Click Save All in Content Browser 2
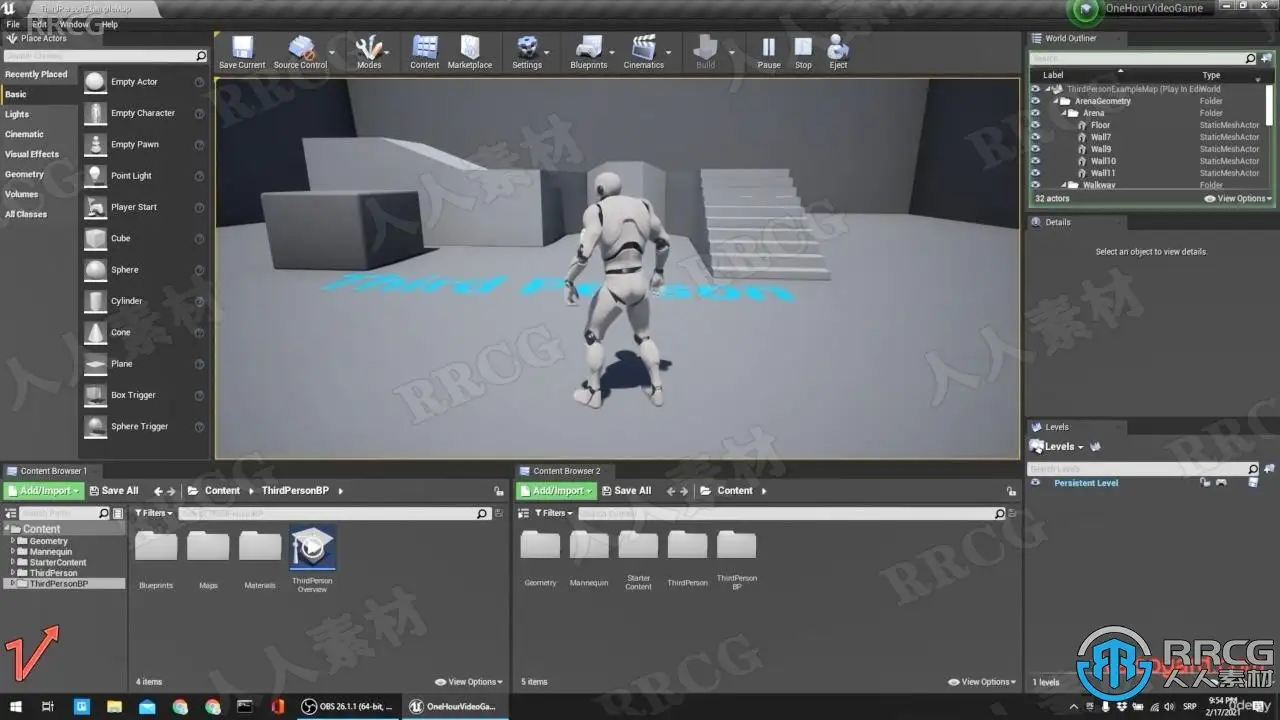Screen dimensions: 1280x720 pos(626,491)
